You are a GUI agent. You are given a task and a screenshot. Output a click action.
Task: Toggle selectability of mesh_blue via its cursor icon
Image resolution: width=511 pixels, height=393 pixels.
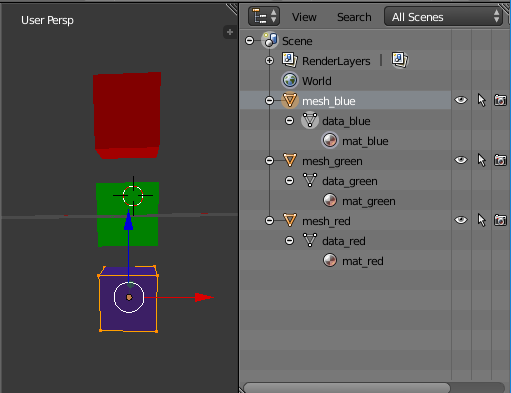click(x=481, y=100)
